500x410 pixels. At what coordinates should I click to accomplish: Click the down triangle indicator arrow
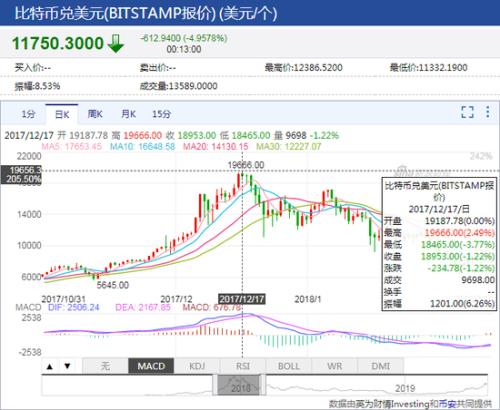[x=67, y=366]
